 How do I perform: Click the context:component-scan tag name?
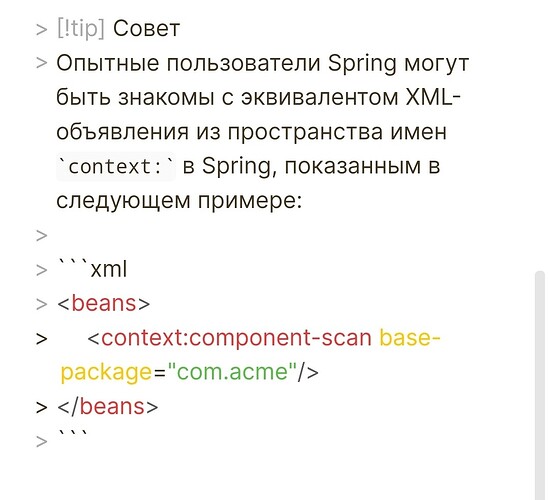point(236,338)
